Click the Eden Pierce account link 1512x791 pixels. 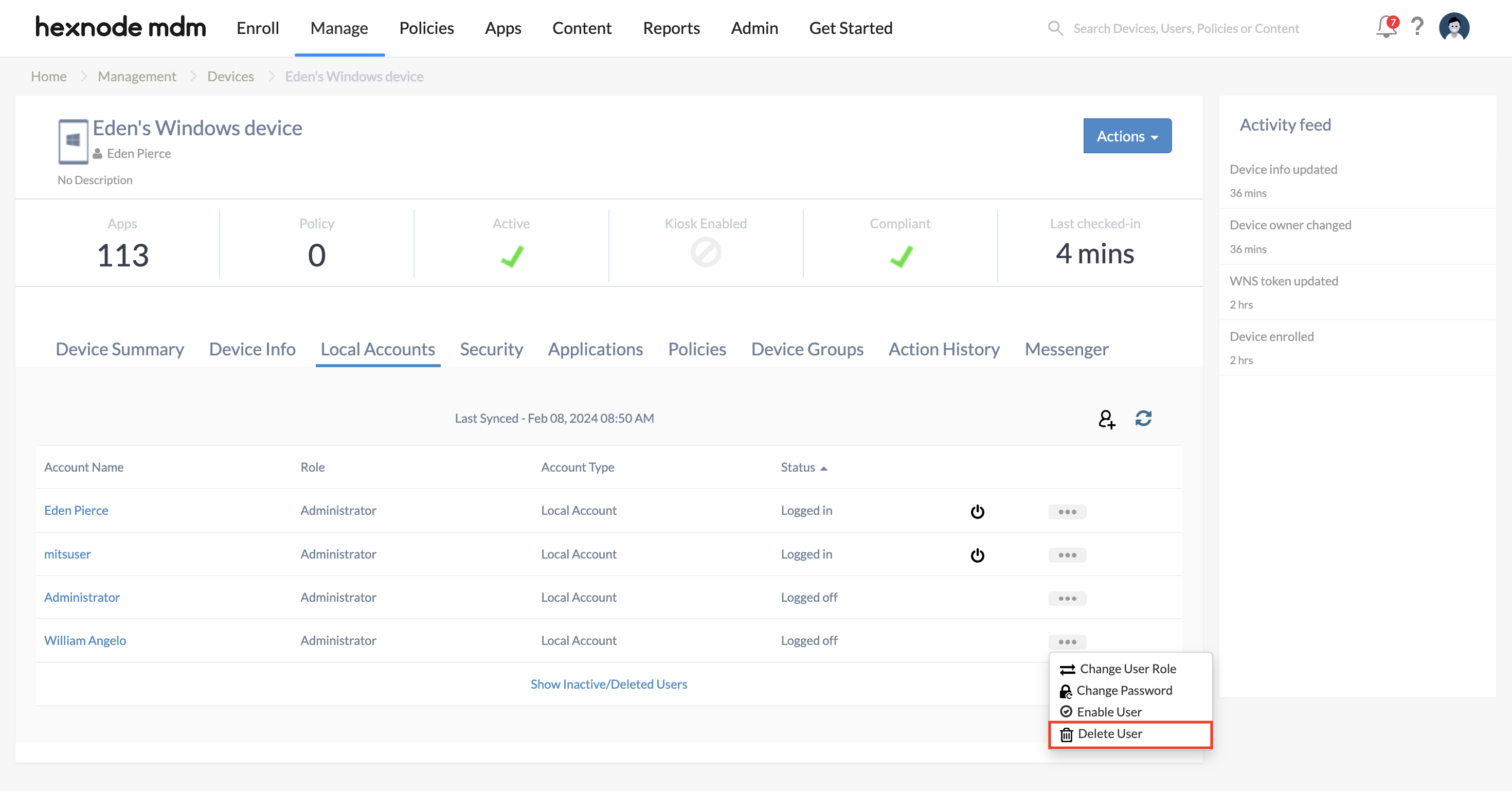click(76, 511)
